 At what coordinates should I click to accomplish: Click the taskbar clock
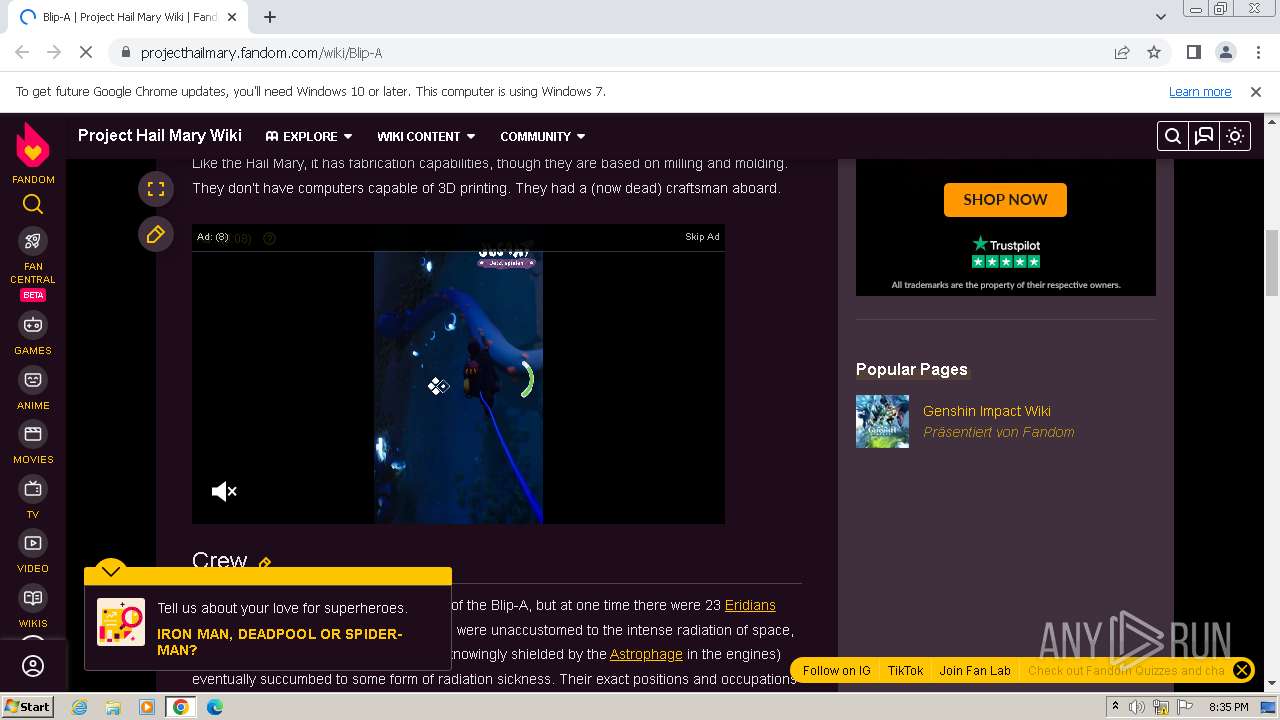(x=1228, y=707)
